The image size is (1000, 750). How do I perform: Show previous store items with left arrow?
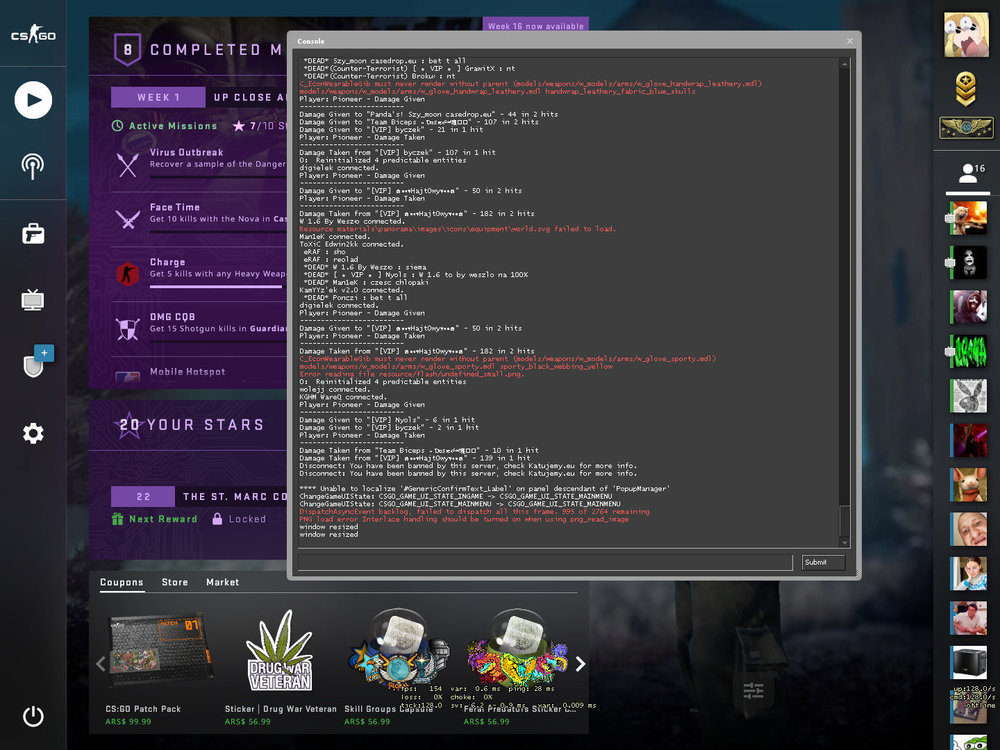point(100,664)
